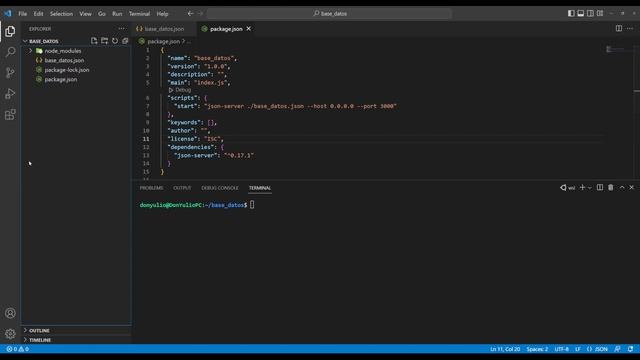Change file encoding via UTF-8
Image resolution: width=640 pixels, height=360 pixels.
tap(562, 349)
